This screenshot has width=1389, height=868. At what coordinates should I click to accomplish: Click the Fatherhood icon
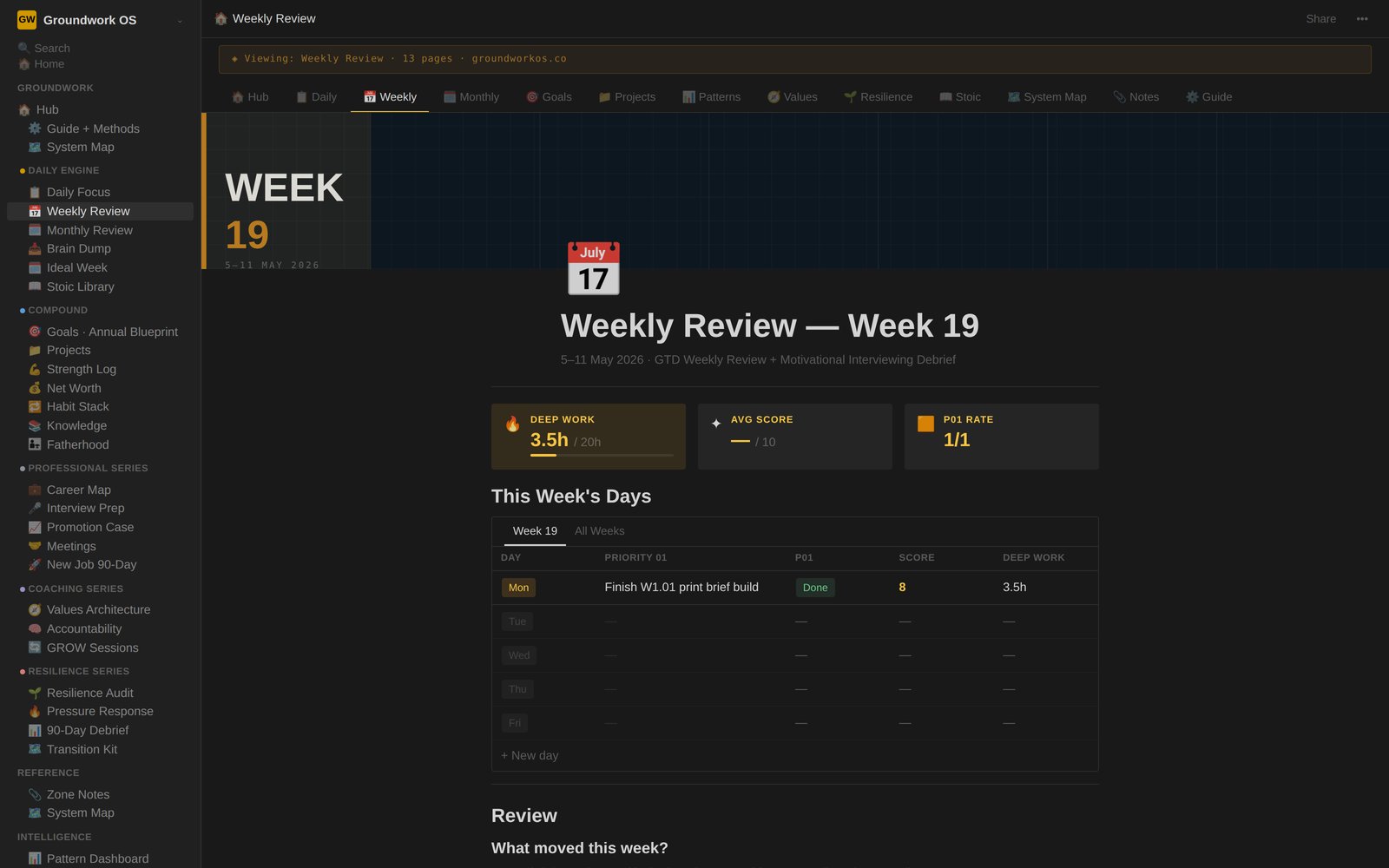coord(35,444)
